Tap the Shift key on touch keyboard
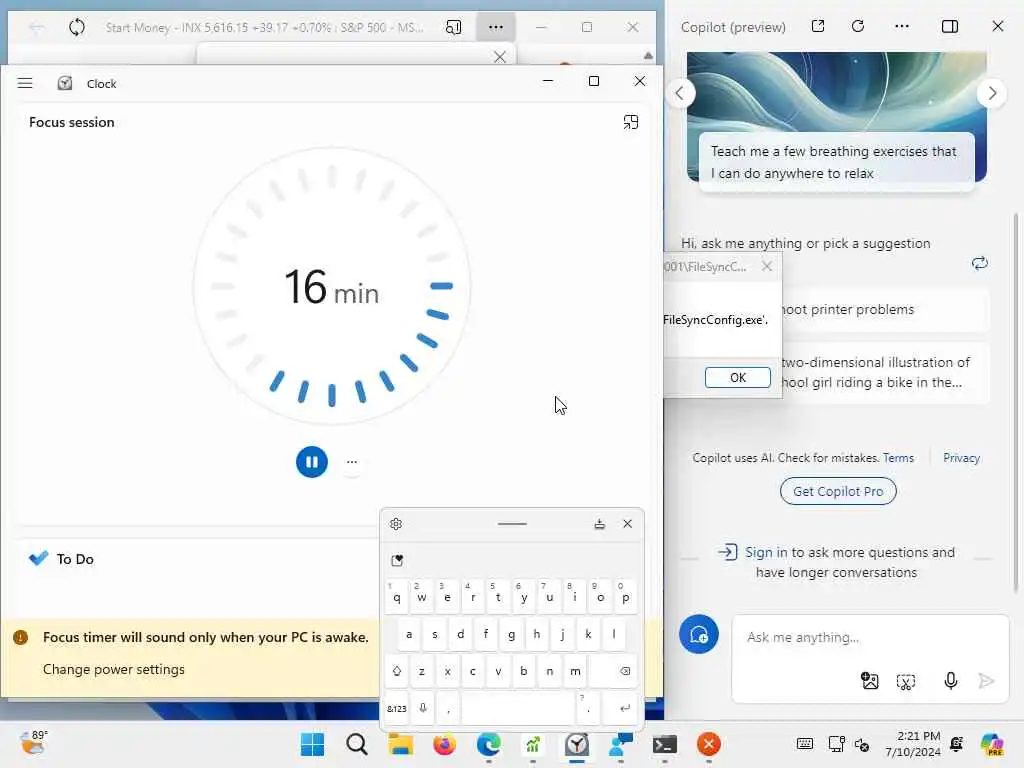This screenshot has height=768, width=1024. coord(396,671)
